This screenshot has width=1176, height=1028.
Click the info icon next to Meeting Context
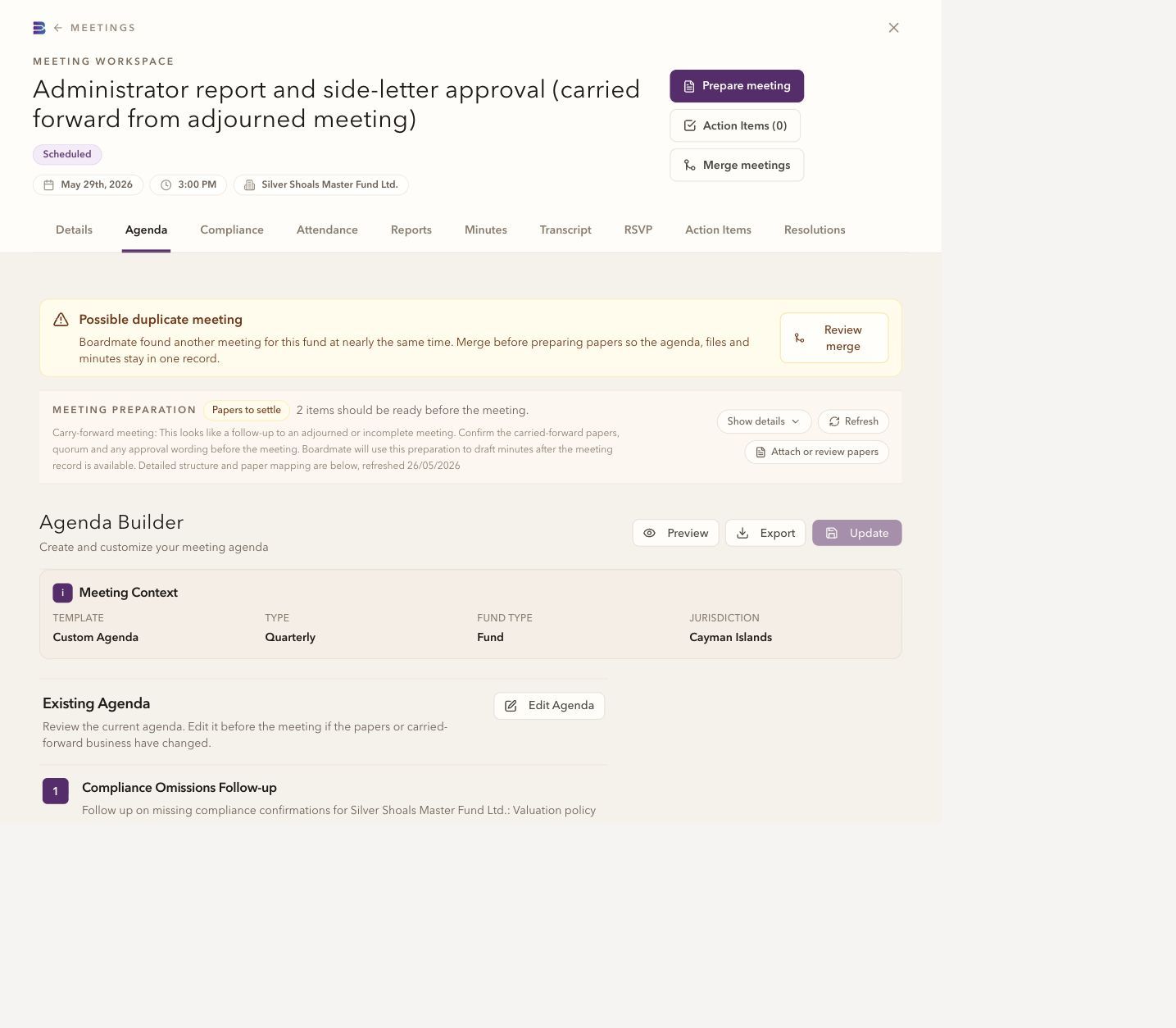pos(62,593)
